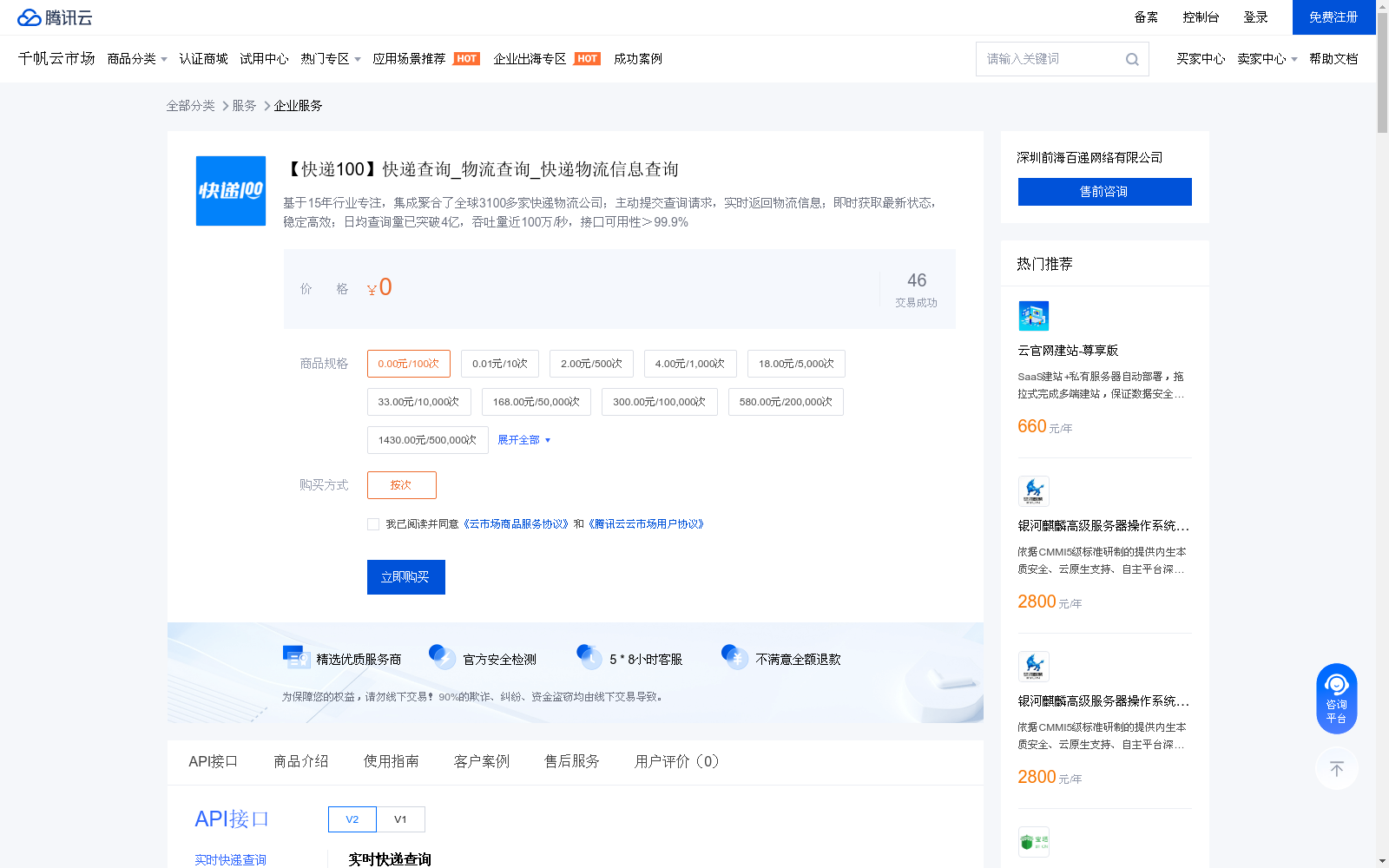Expand 展开全部 specifications
Screen dimensions: 1389x868
coord(523,440)
